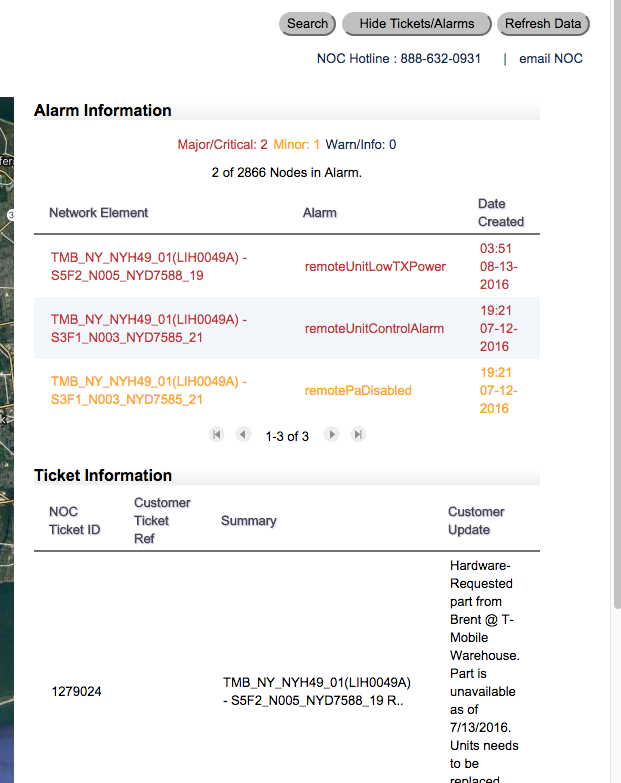Image resolution: width=621 pixels, height=783 pixels.
Task: Open NOC ticket 1279024
Action: coord(77,691)
